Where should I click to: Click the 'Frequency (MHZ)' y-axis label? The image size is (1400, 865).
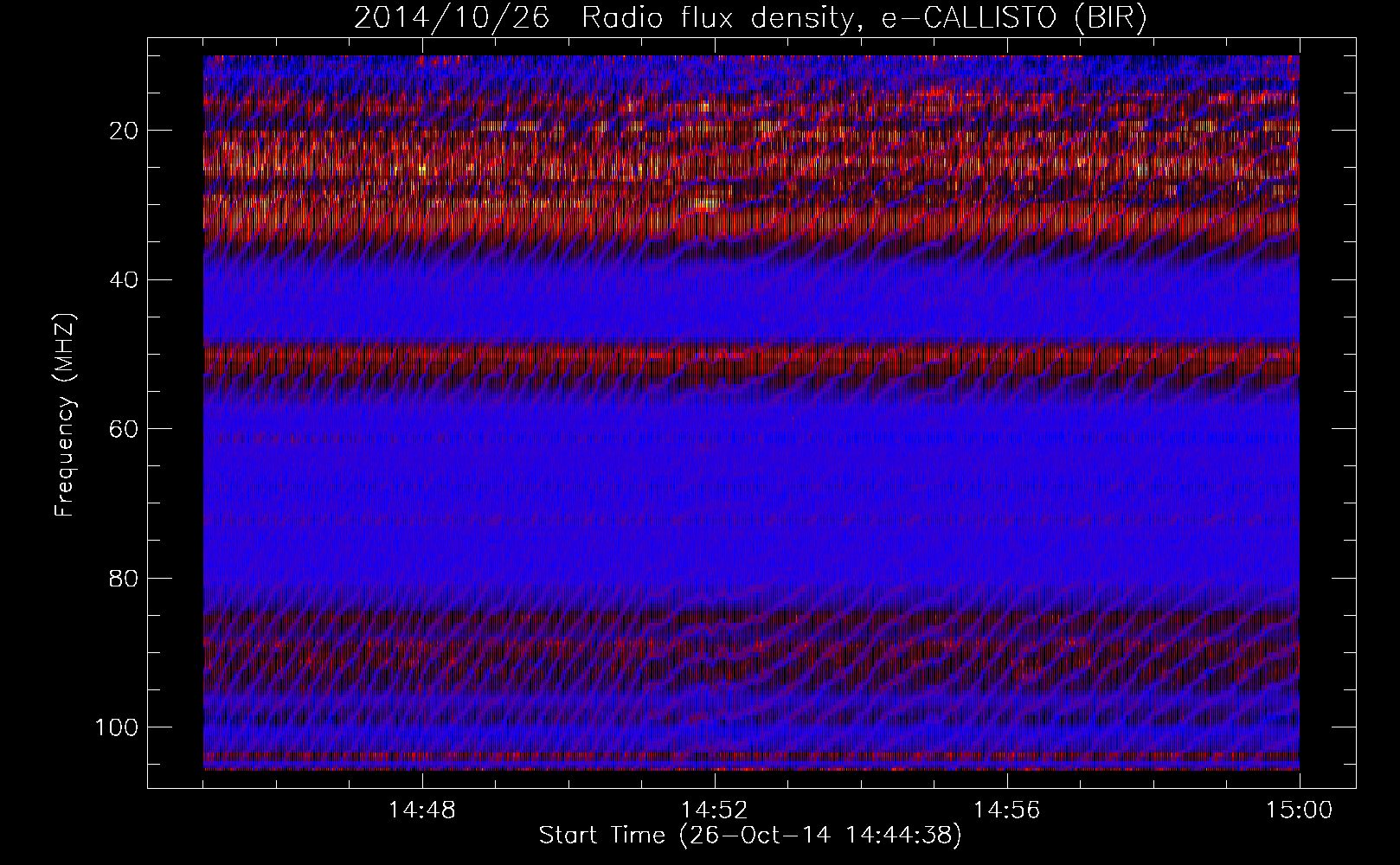(66, 415)
